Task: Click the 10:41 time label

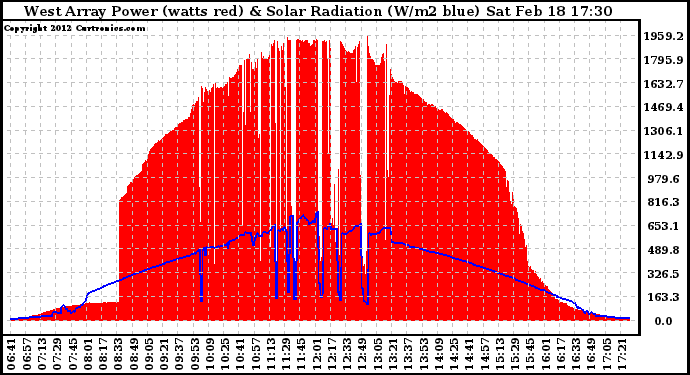Action: [x=240, y=354]
